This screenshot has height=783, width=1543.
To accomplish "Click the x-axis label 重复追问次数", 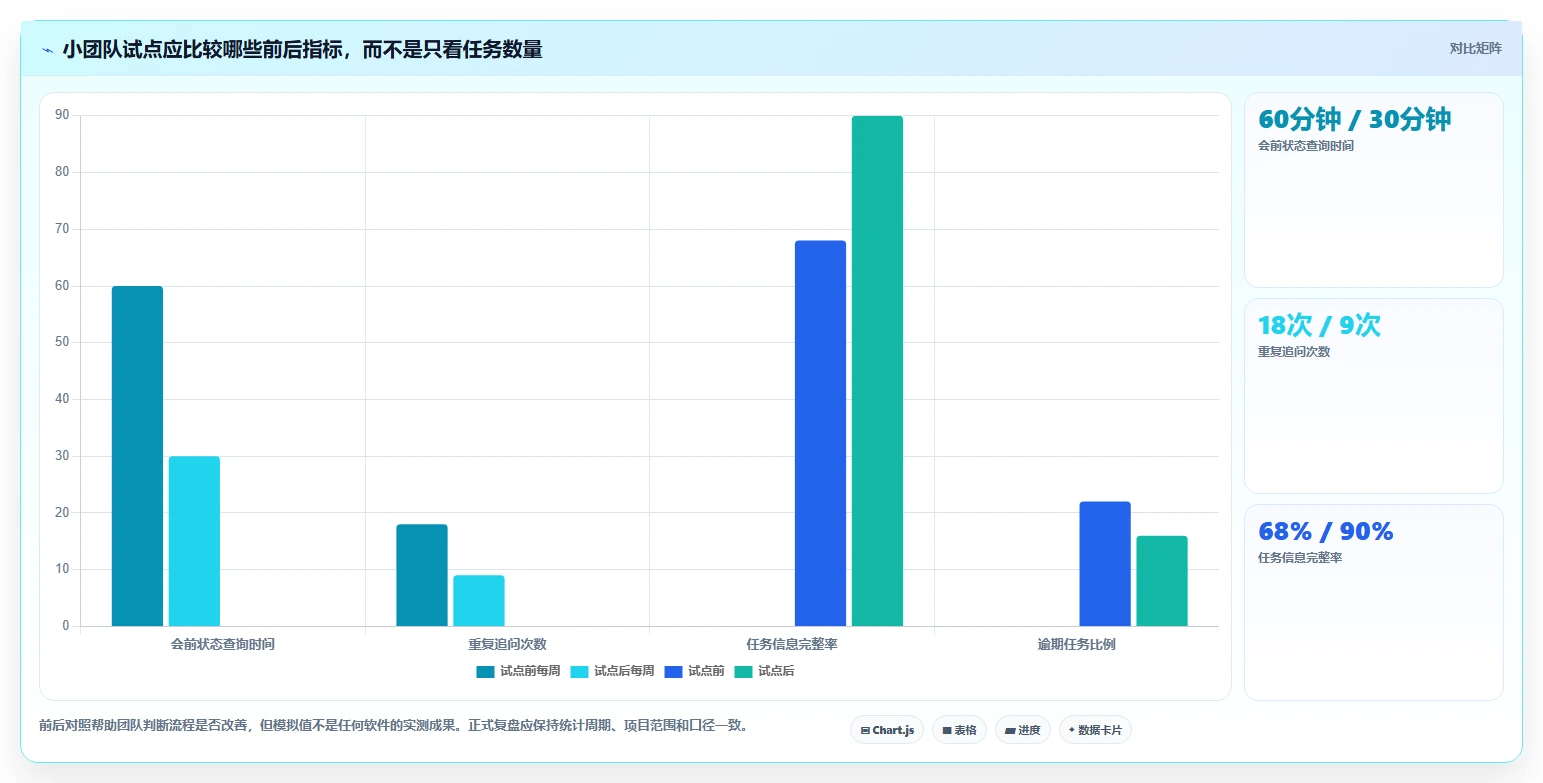I will [x=507, y=644].
